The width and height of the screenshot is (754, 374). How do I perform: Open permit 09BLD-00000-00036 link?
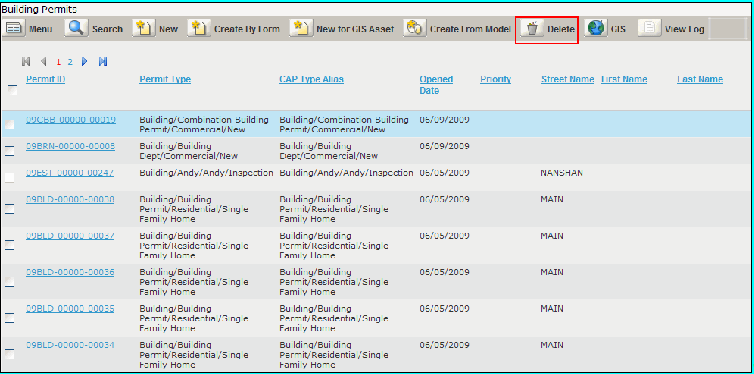point(70,272)
